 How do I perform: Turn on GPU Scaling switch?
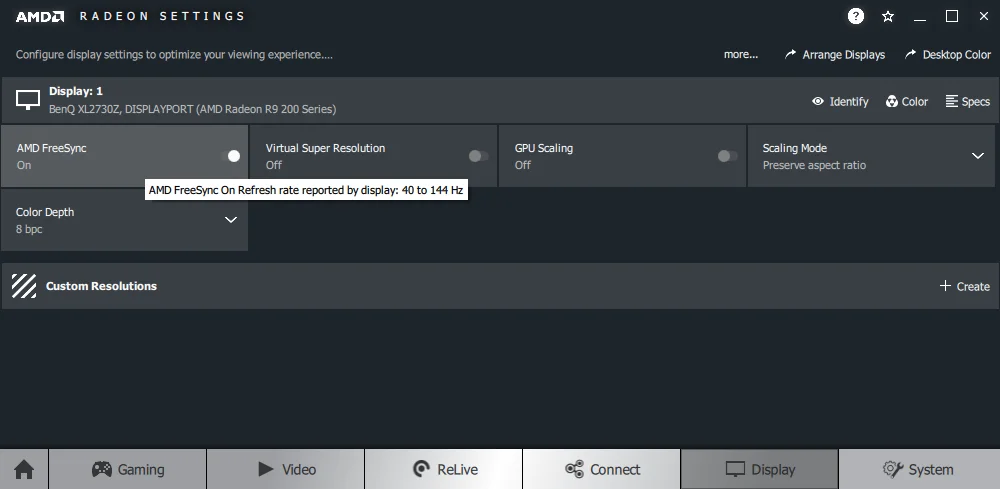tap(727, 156)
